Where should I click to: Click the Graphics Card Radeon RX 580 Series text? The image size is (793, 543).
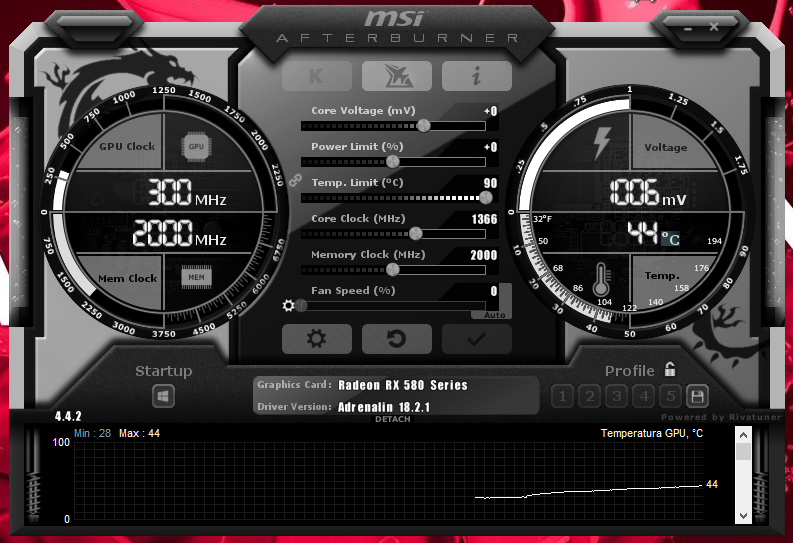pyautogui.click(x=403, y=385)
